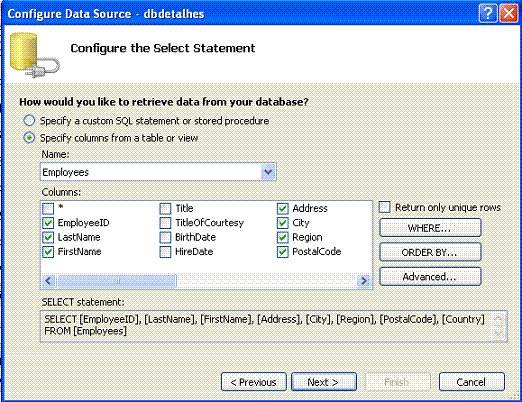This screenshot has width=522, height=402.
Task: Click the database plug wizard icon
Action: (35, 55)
